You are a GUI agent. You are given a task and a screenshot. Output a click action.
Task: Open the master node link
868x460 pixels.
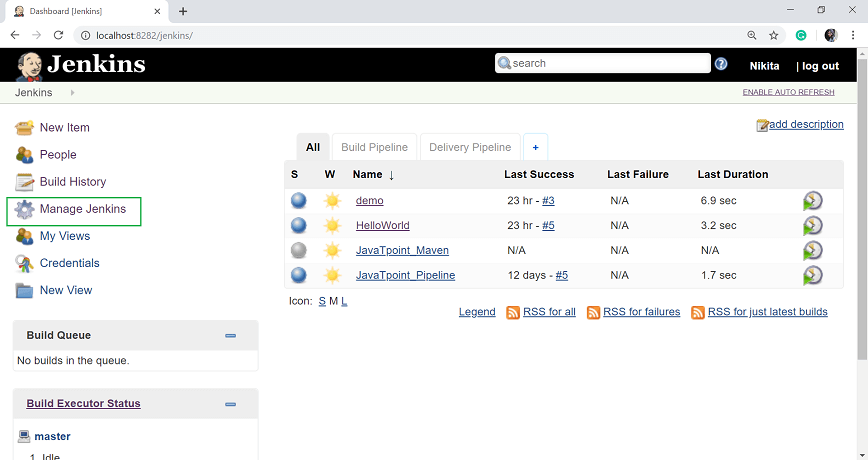[x=52, y=437]
